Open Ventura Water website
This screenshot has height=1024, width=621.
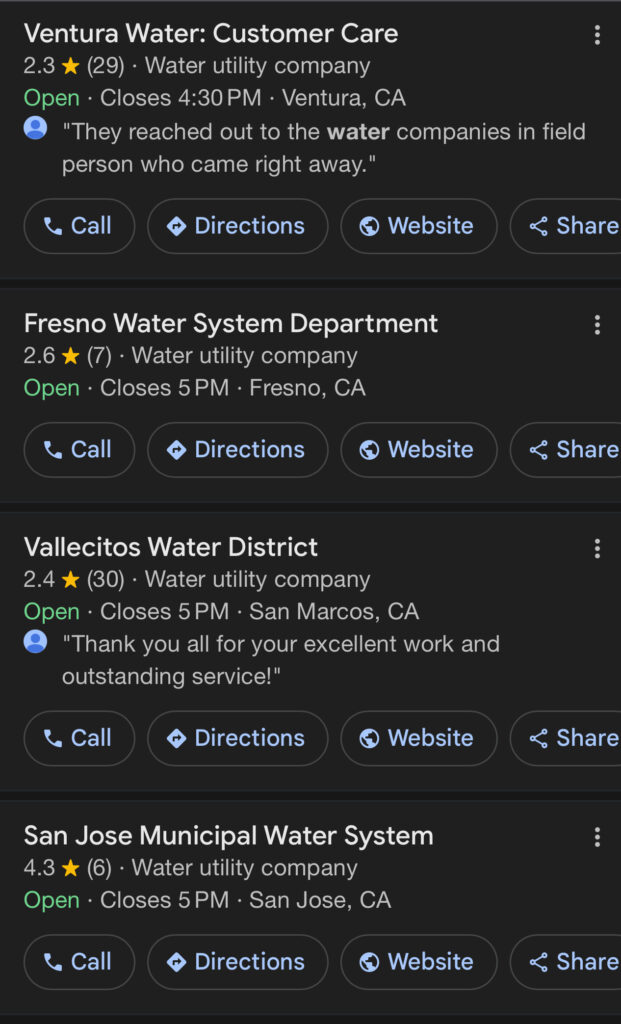(x=418, y=226)
